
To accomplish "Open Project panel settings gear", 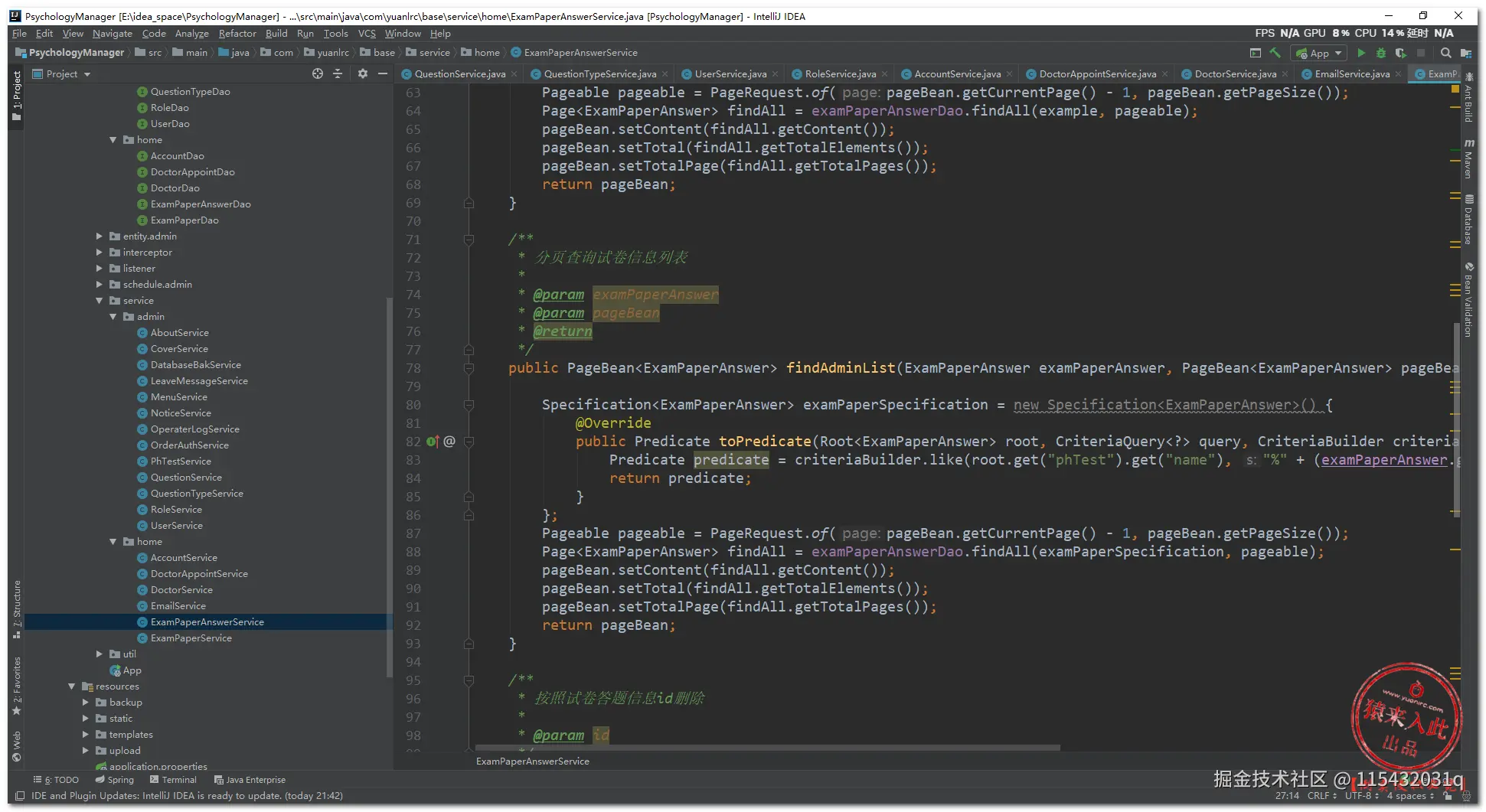I will [x=362, y=74].
